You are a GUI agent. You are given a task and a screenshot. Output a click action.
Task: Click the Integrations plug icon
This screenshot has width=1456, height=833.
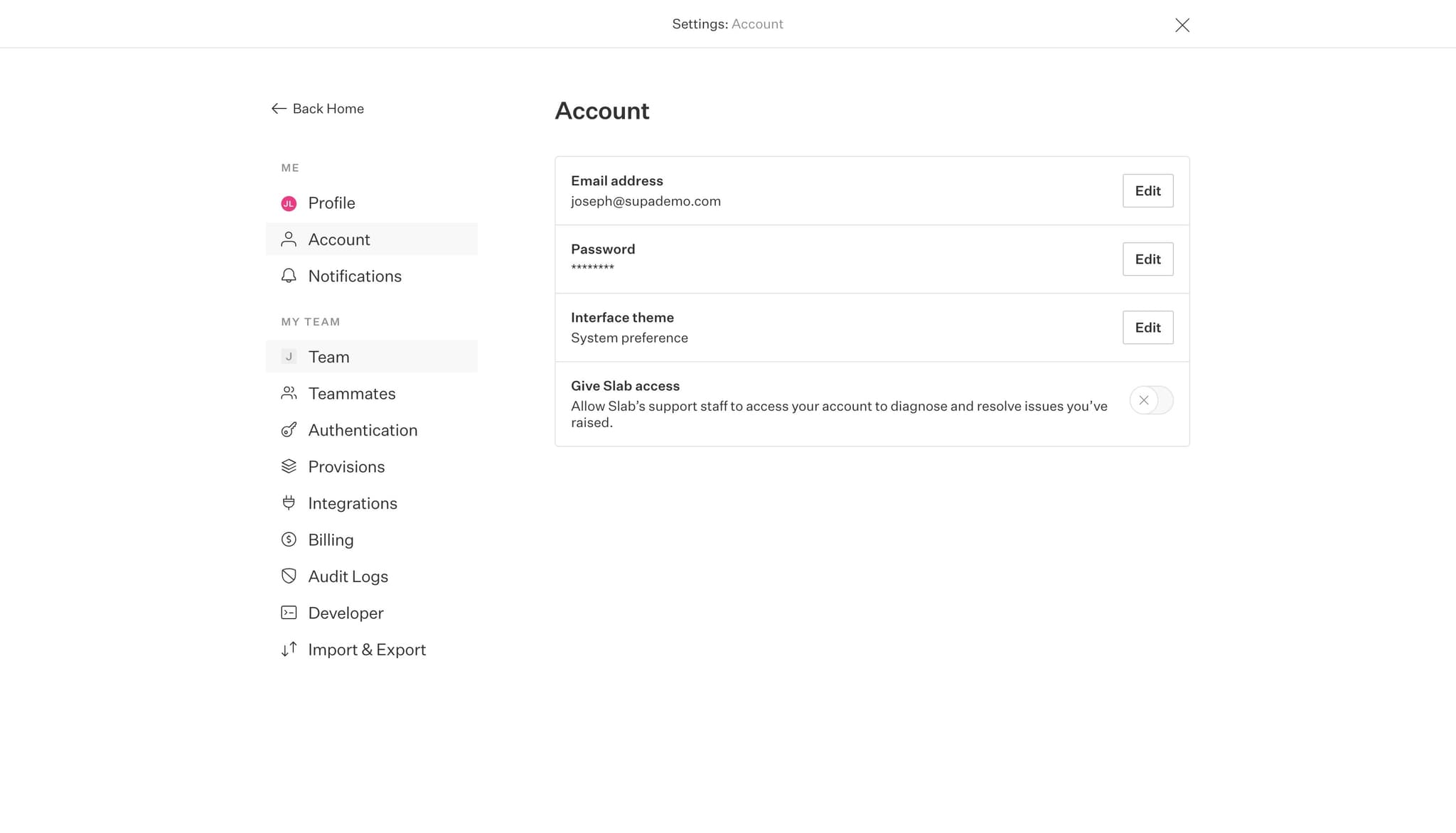tap(289, 503)
